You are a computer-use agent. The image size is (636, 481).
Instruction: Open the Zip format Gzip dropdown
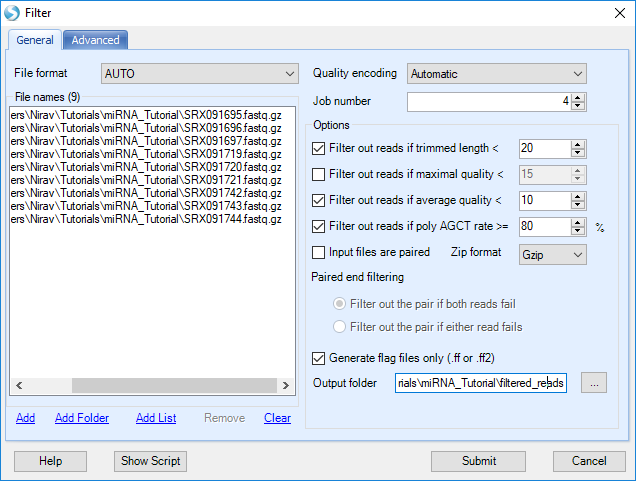click(552, 255)
